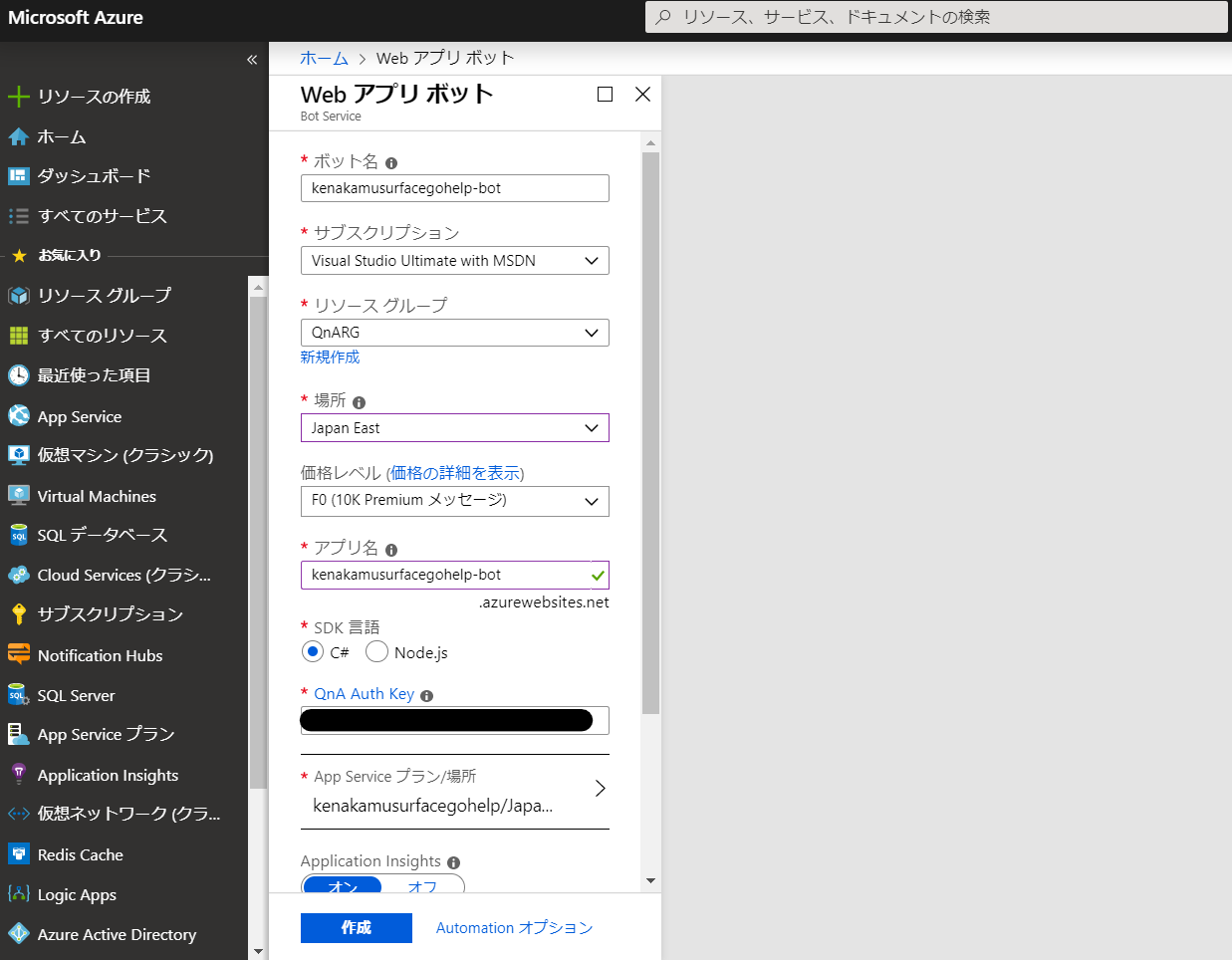Collapse the left sidebar with double chevron
1232x960 pixels.
point(252,60)
